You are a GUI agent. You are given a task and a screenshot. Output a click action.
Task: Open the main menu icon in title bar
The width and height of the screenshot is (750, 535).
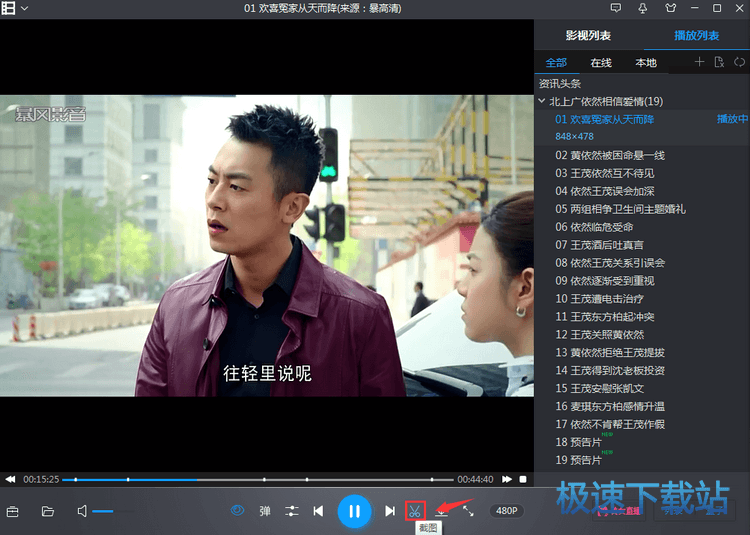(8, 8)
